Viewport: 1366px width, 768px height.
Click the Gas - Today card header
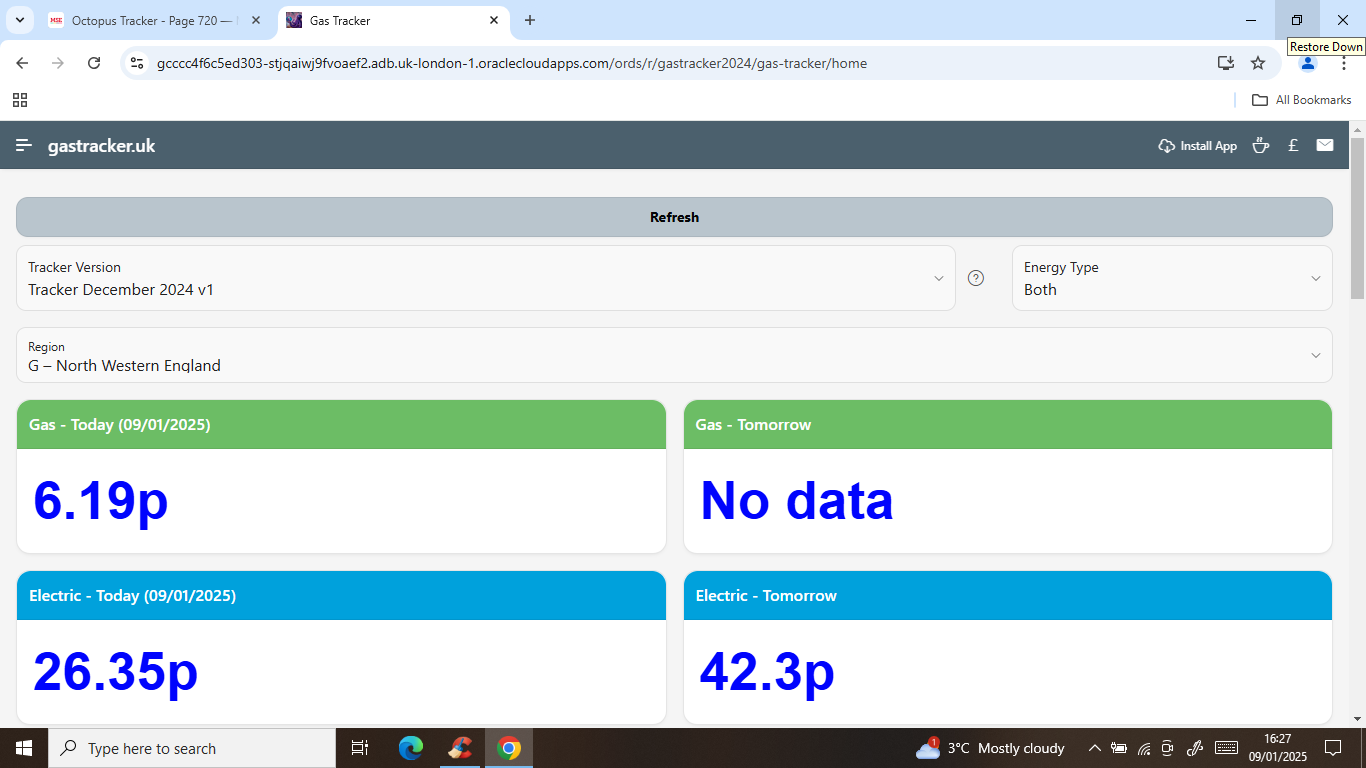(x=341, y=425)
